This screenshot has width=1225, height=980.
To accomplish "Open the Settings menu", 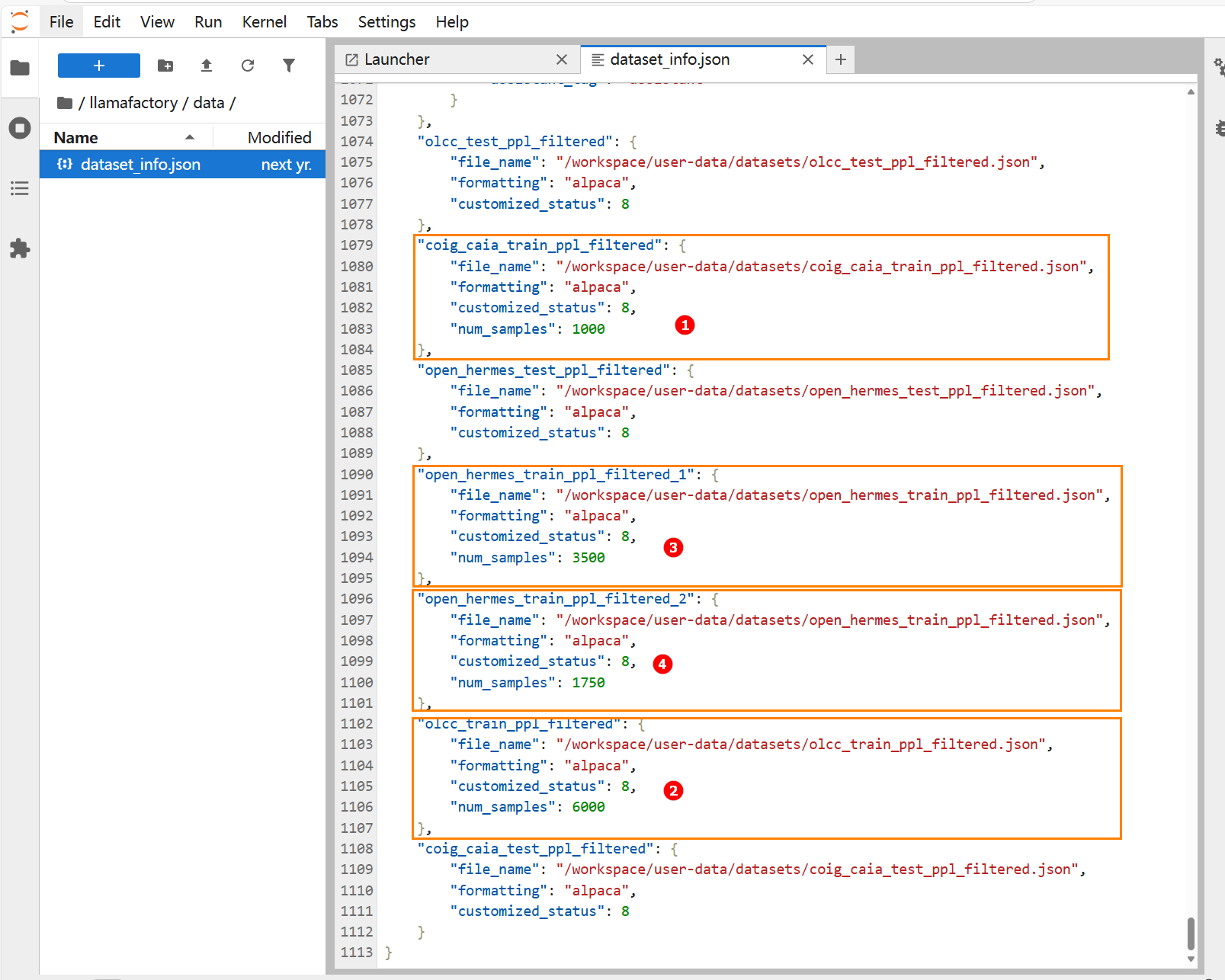I will click(386, 22).
